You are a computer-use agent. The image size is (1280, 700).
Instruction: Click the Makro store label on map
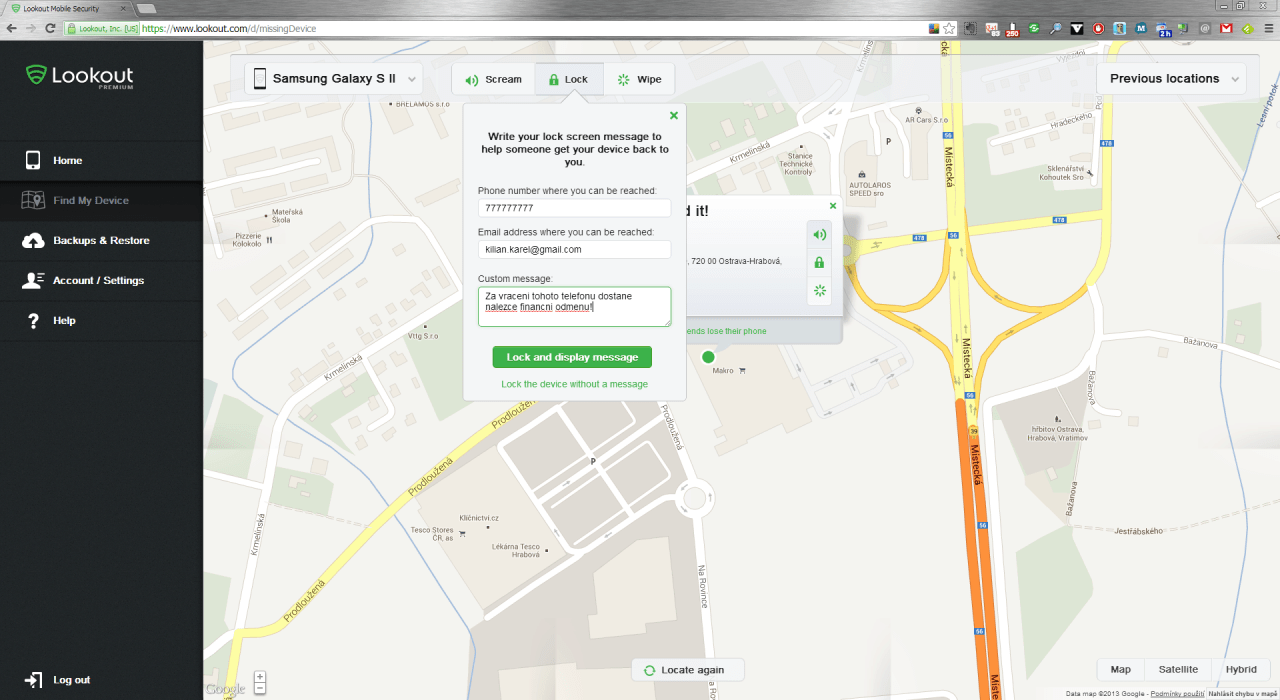tap(723, 371)
